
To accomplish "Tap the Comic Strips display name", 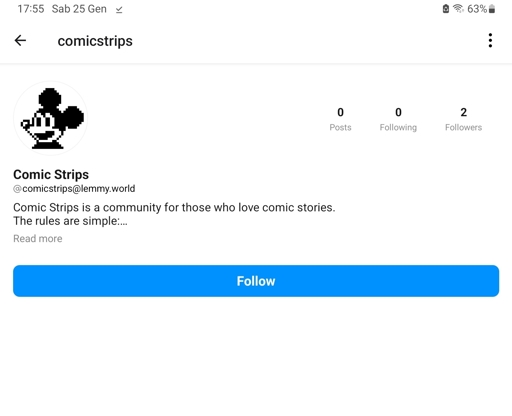I will tap(51, 174).
